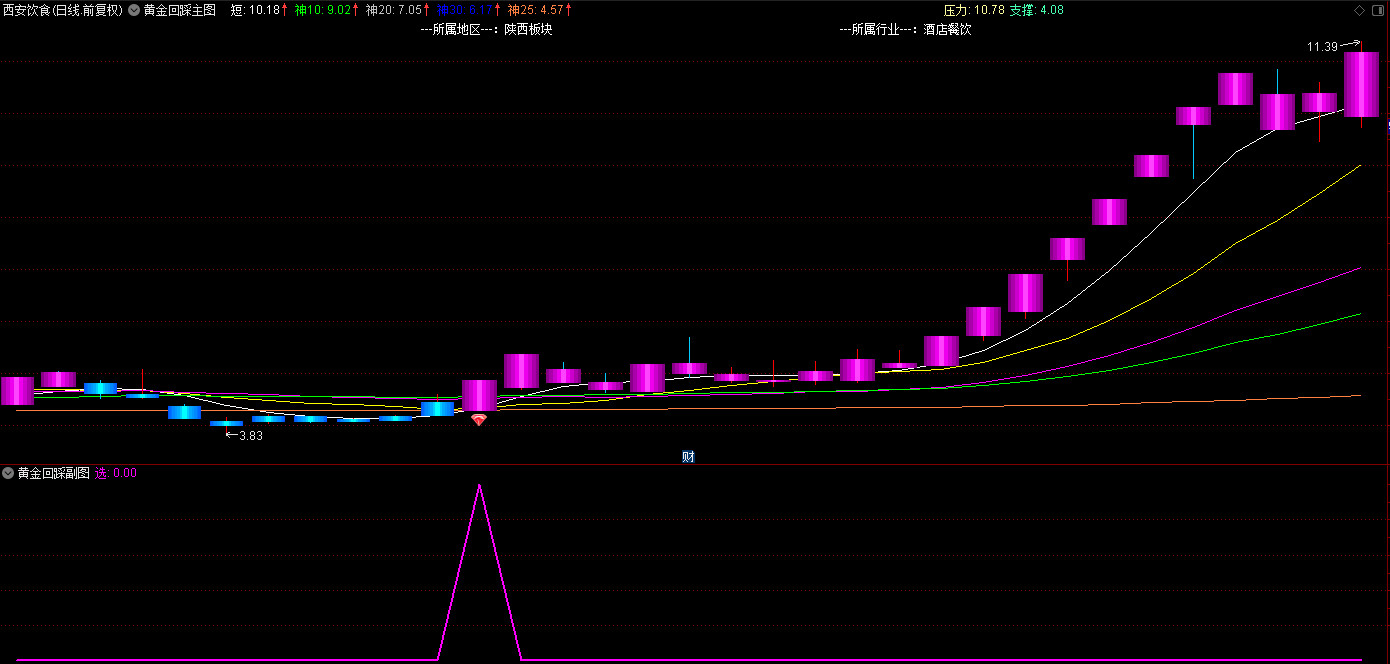Expand the 黄金回踩副图 sub-chart dropdown arrow
Image resolution: width=1390 pixels, height=664 pixels.
pyautogui.click(x=8, y=474)
